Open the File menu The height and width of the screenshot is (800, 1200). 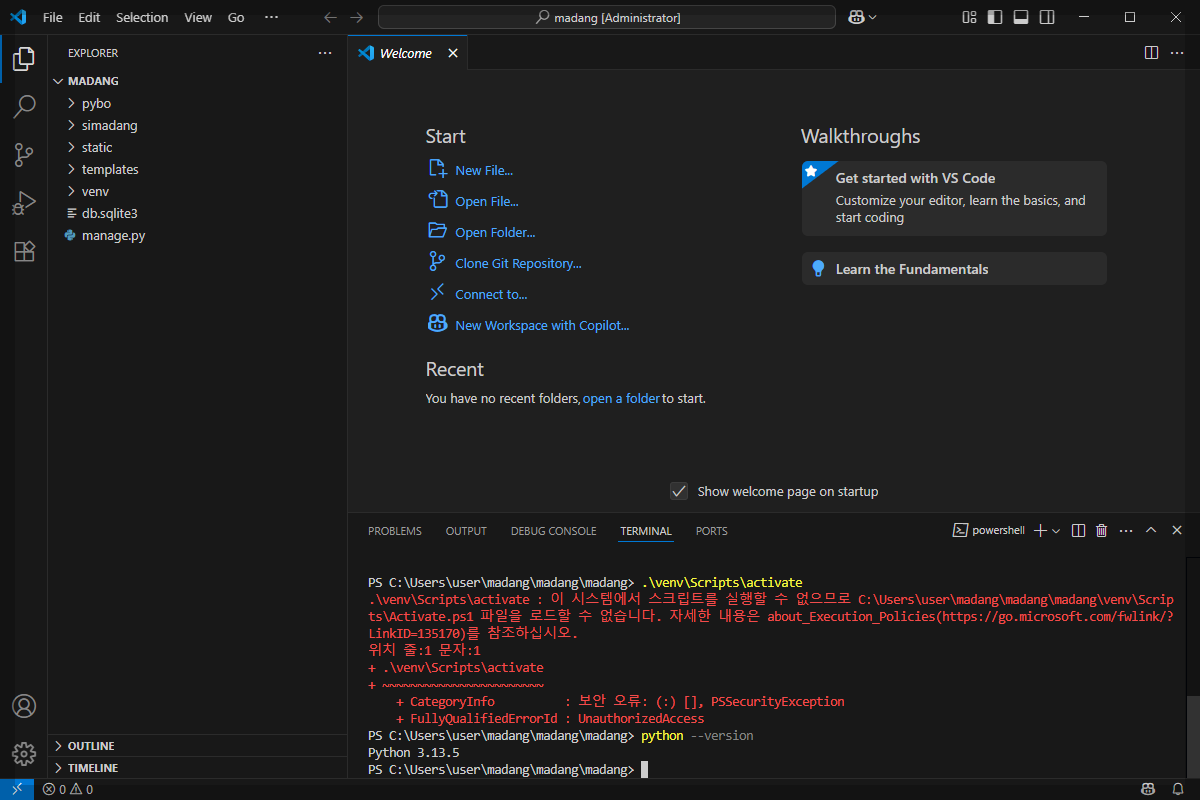pyautogui.click(x=53, y=17)
